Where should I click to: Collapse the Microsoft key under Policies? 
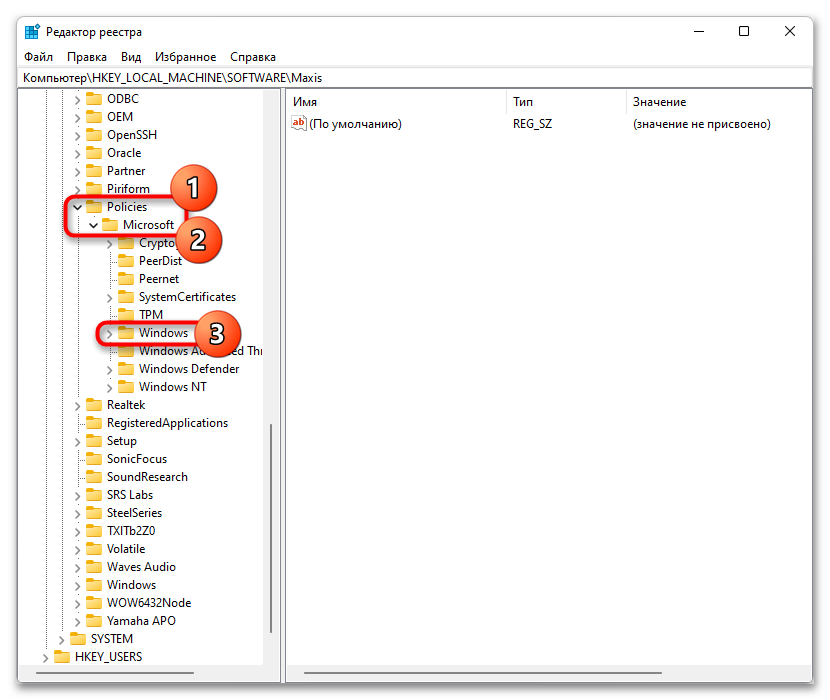93,225
